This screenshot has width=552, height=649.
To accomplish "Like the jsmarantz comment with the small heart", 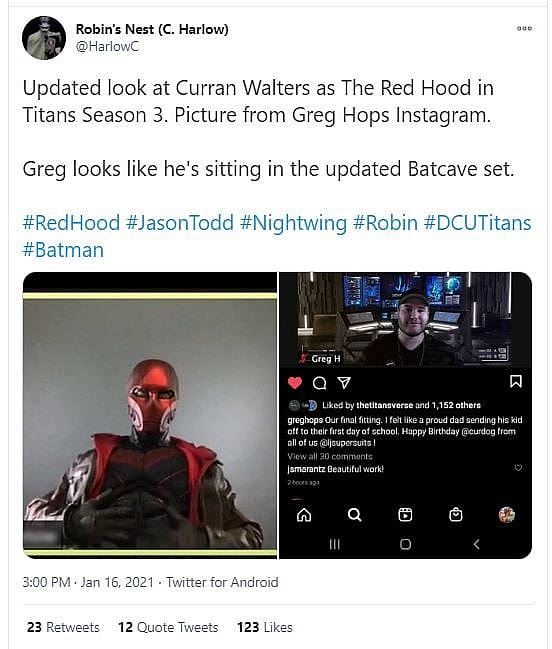I will (518, 468).
